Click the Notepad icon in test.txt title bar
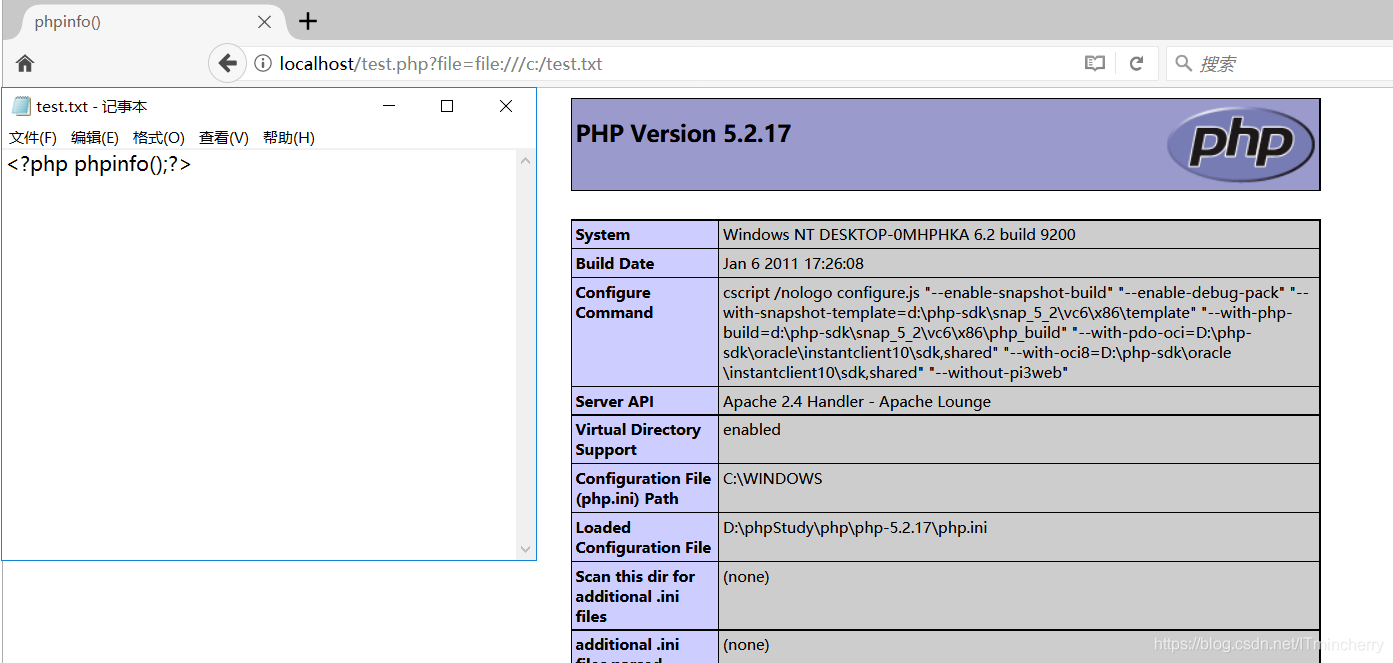 pos(21,106)
